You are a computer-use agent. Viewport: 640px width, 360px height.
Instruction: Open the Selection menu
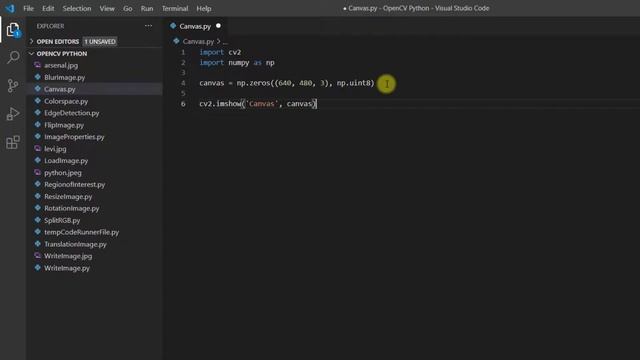point(77,8)
